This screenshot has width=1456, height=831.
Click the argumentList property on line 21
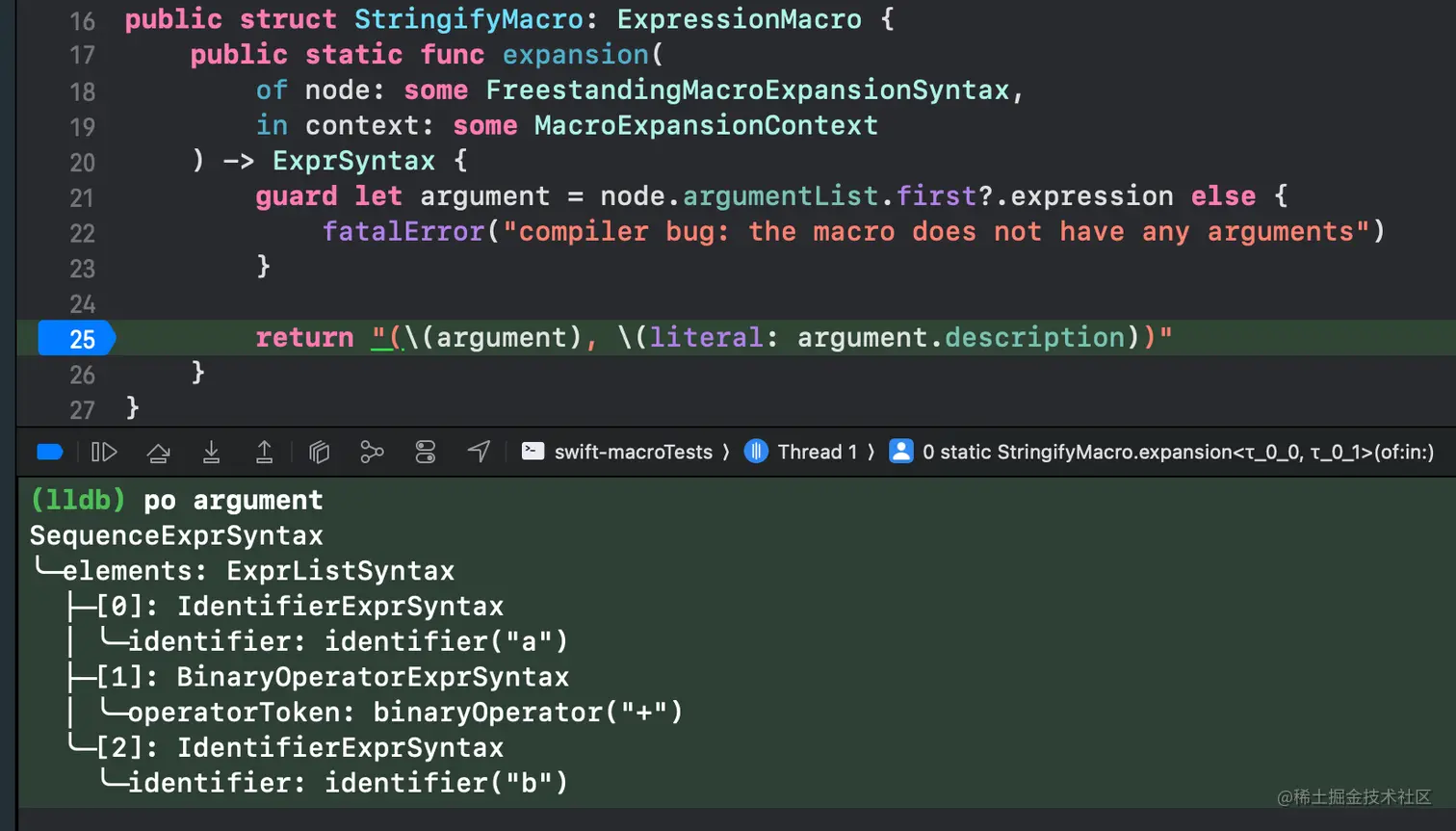coord(780,196)
